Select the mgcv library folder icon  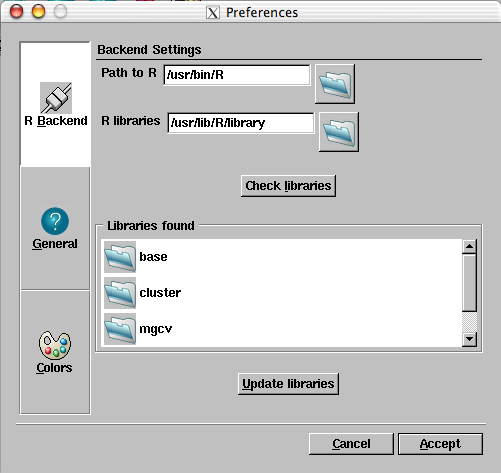120,329
